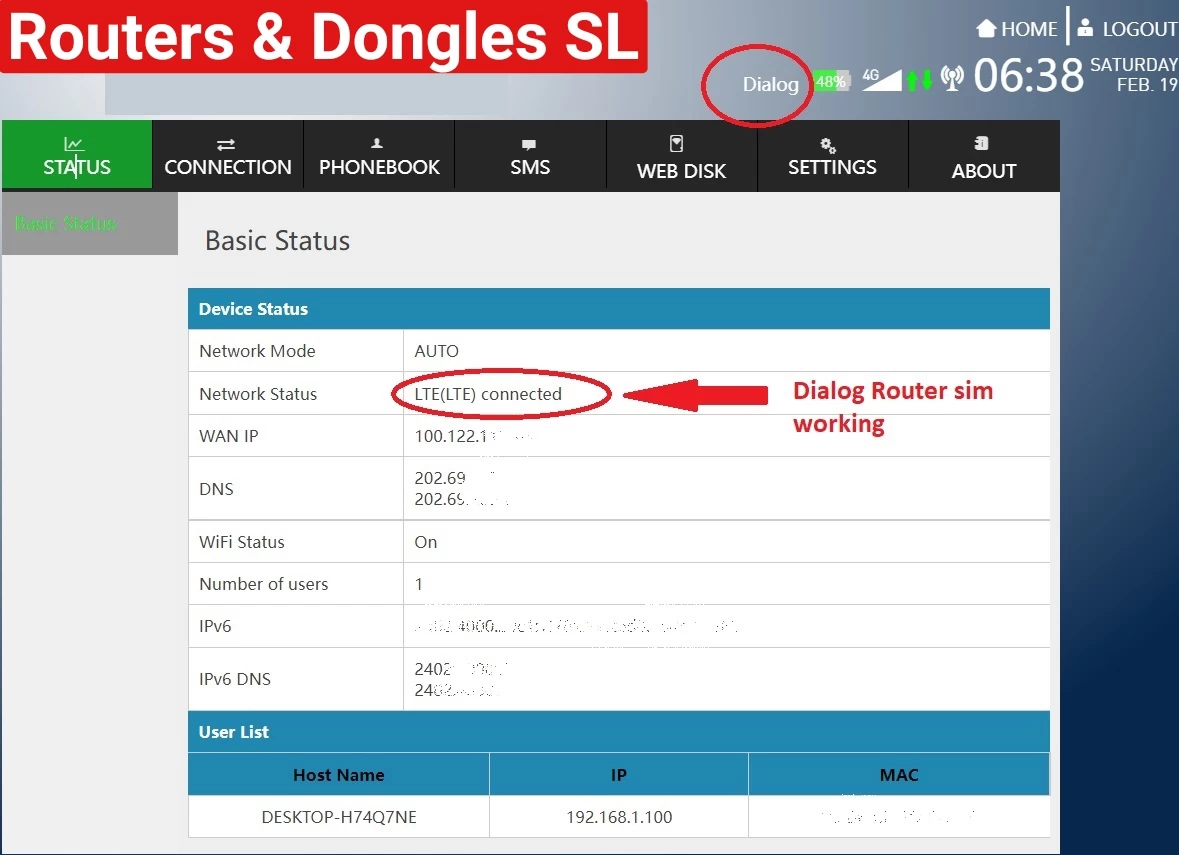Click the phonebook person icon
The image size is (1179, 855).
coord(377,143)
